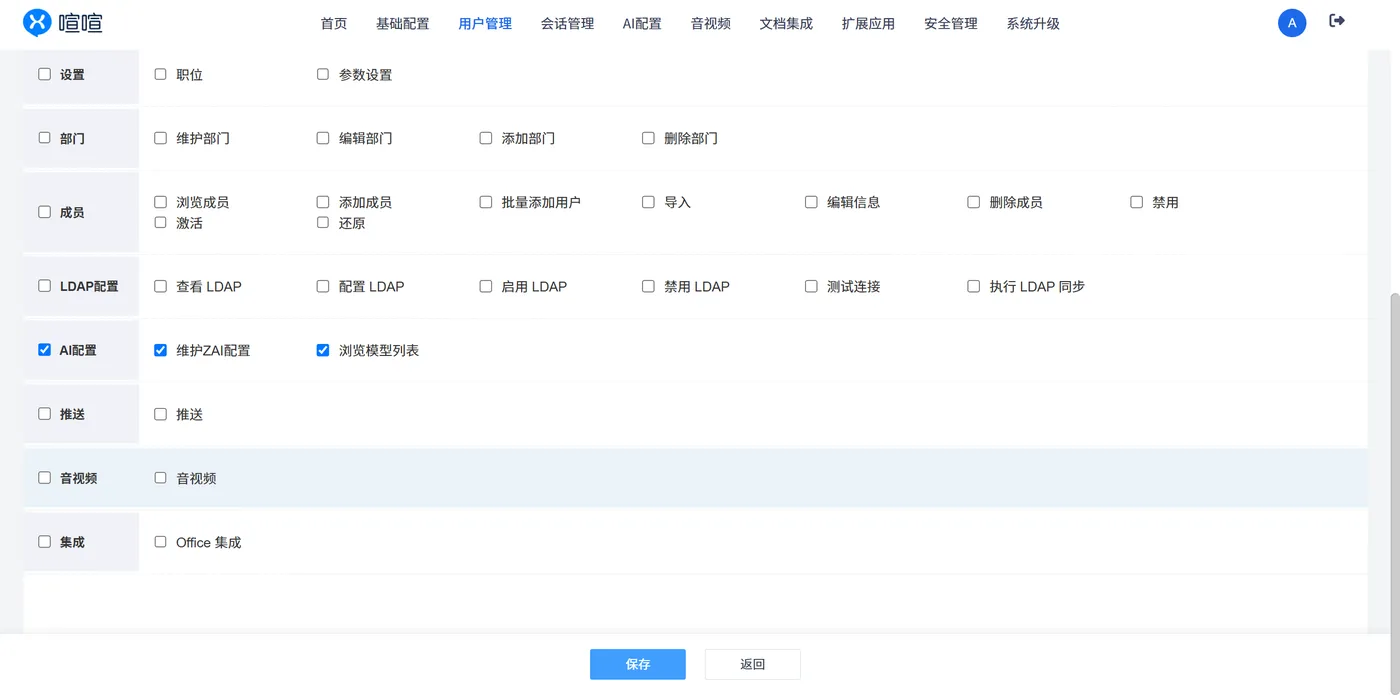Enable 参数设置 permission
The width and height of the screenshot is (1400, 695).
(323, 74)
